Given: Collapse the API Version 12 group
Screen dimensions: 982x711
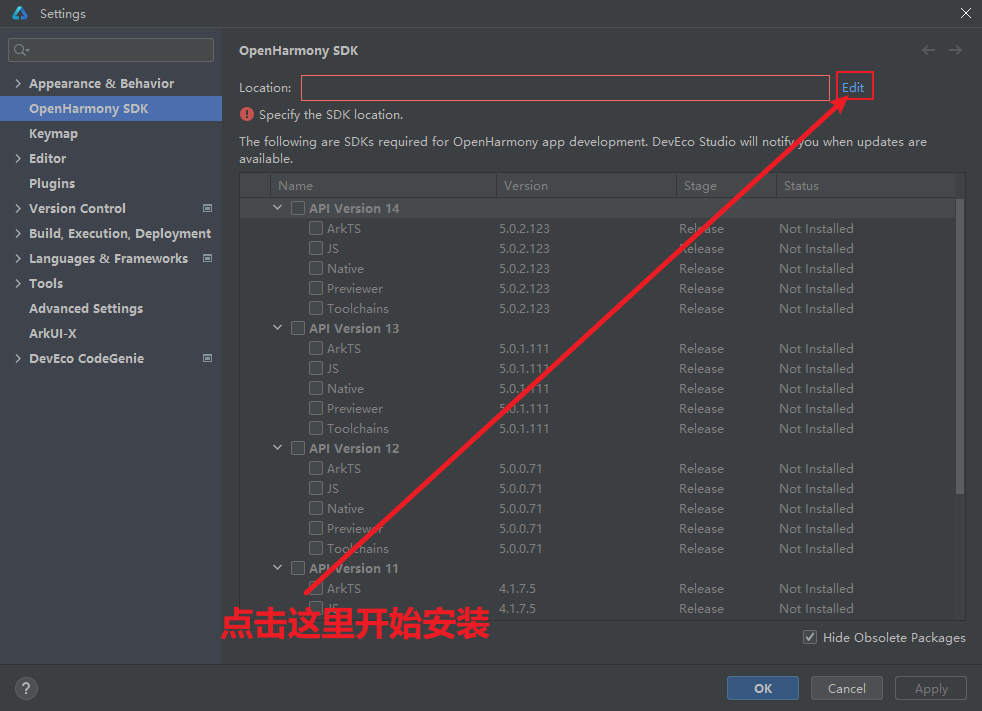Looking at the screenshot, I should 277,447.
